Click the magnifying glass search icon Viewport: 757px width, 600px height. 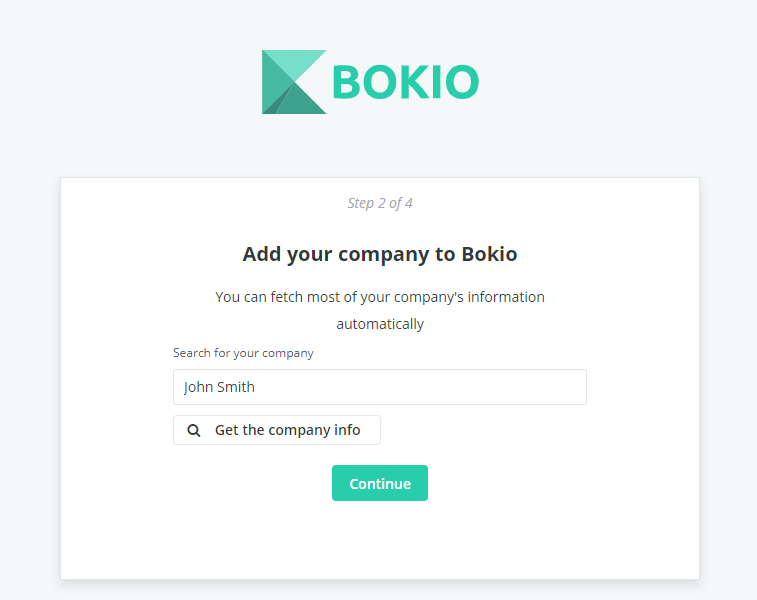[x=194, y=430]
